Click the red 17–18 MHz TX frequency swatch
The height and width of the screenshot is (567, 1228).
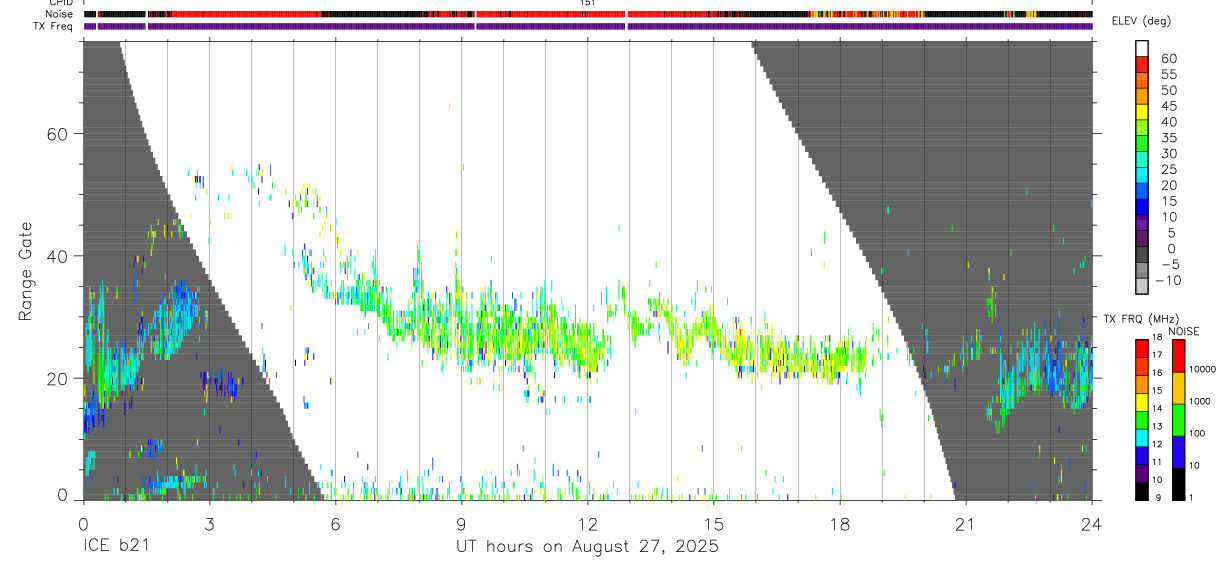point(1141,347)
